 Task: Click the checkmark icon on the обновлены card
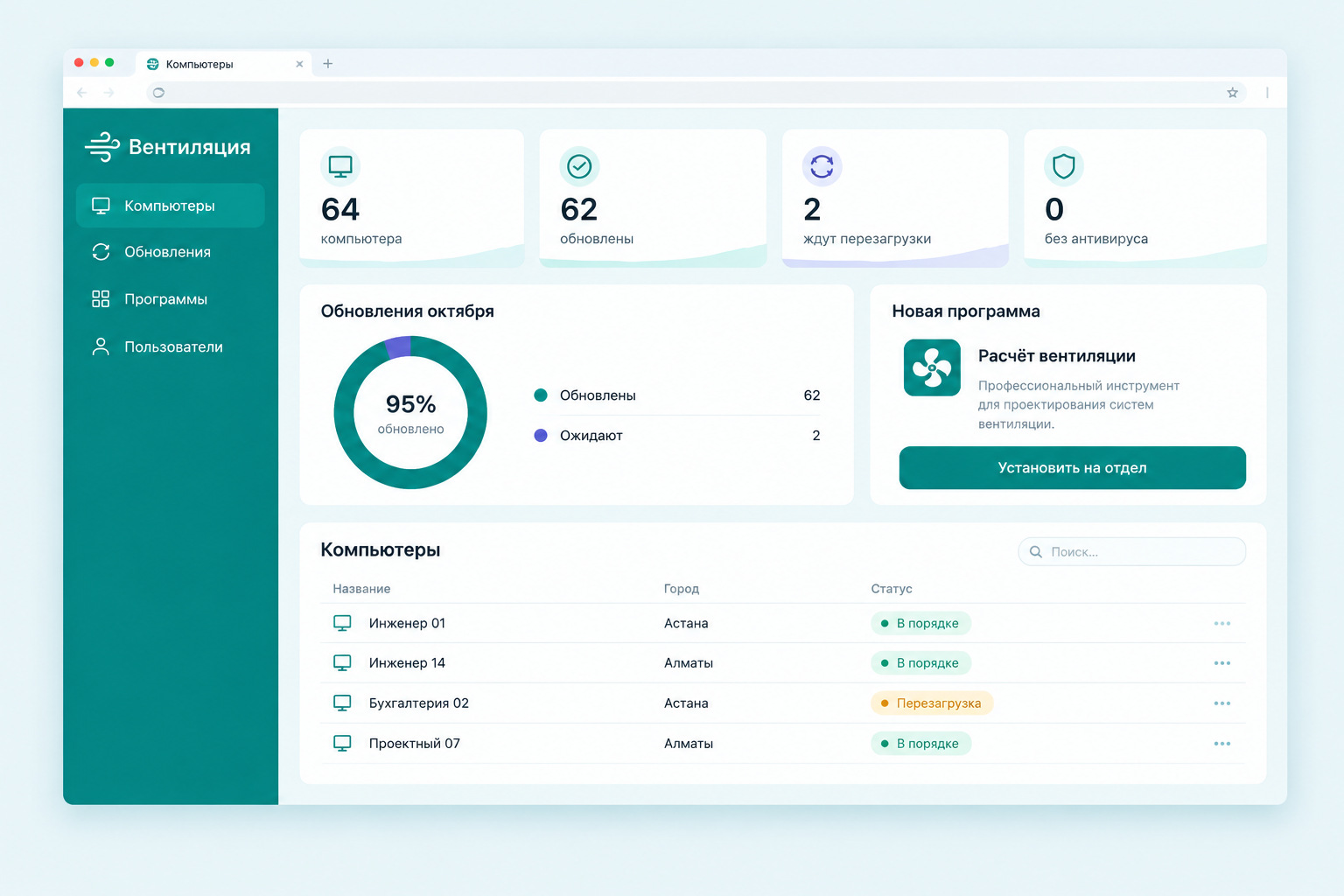tap(579, 166)
